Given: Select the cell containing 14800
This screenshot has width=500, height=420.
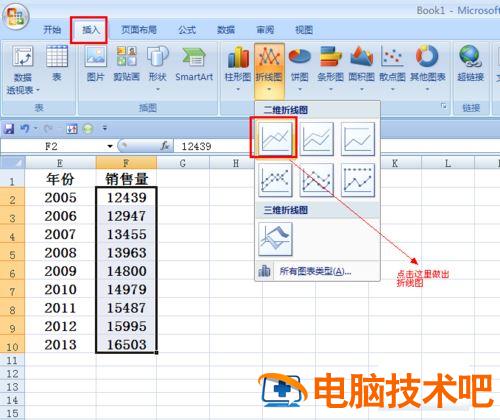Looking at the screenshot, I should point(126,271).
